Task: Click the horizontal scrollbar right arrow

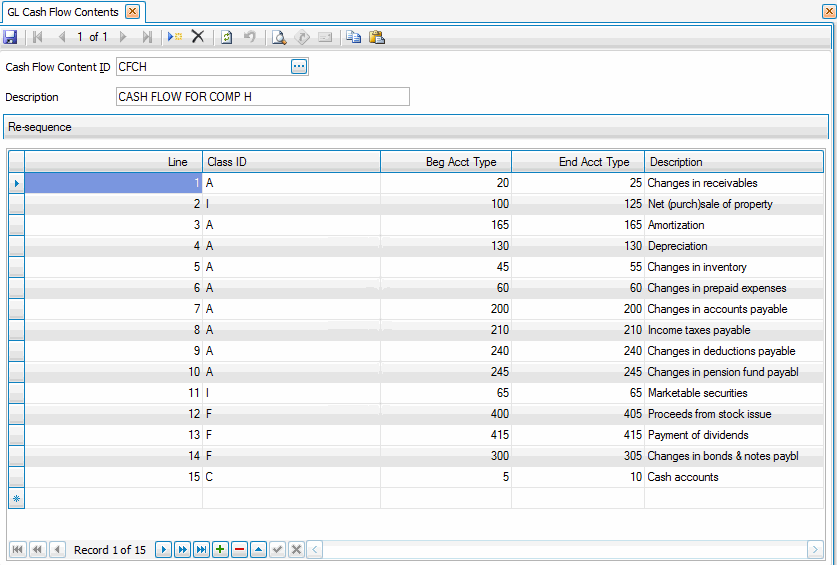Action: [815, 550]
